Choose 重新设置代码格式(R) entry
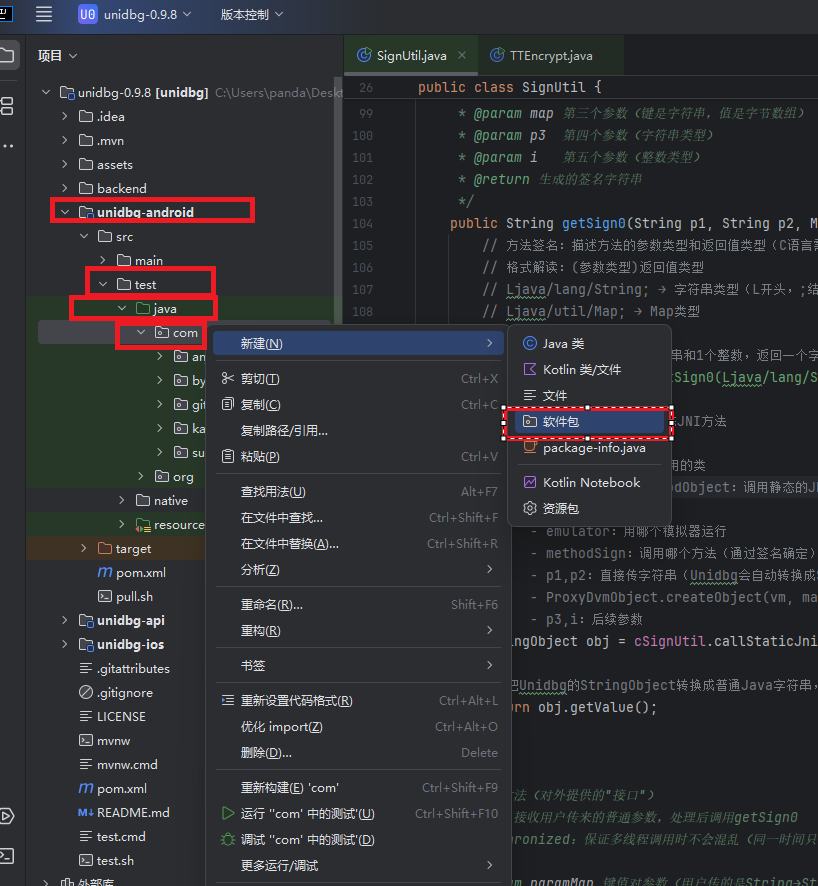 pyautogui.click(x=358, y=701)
